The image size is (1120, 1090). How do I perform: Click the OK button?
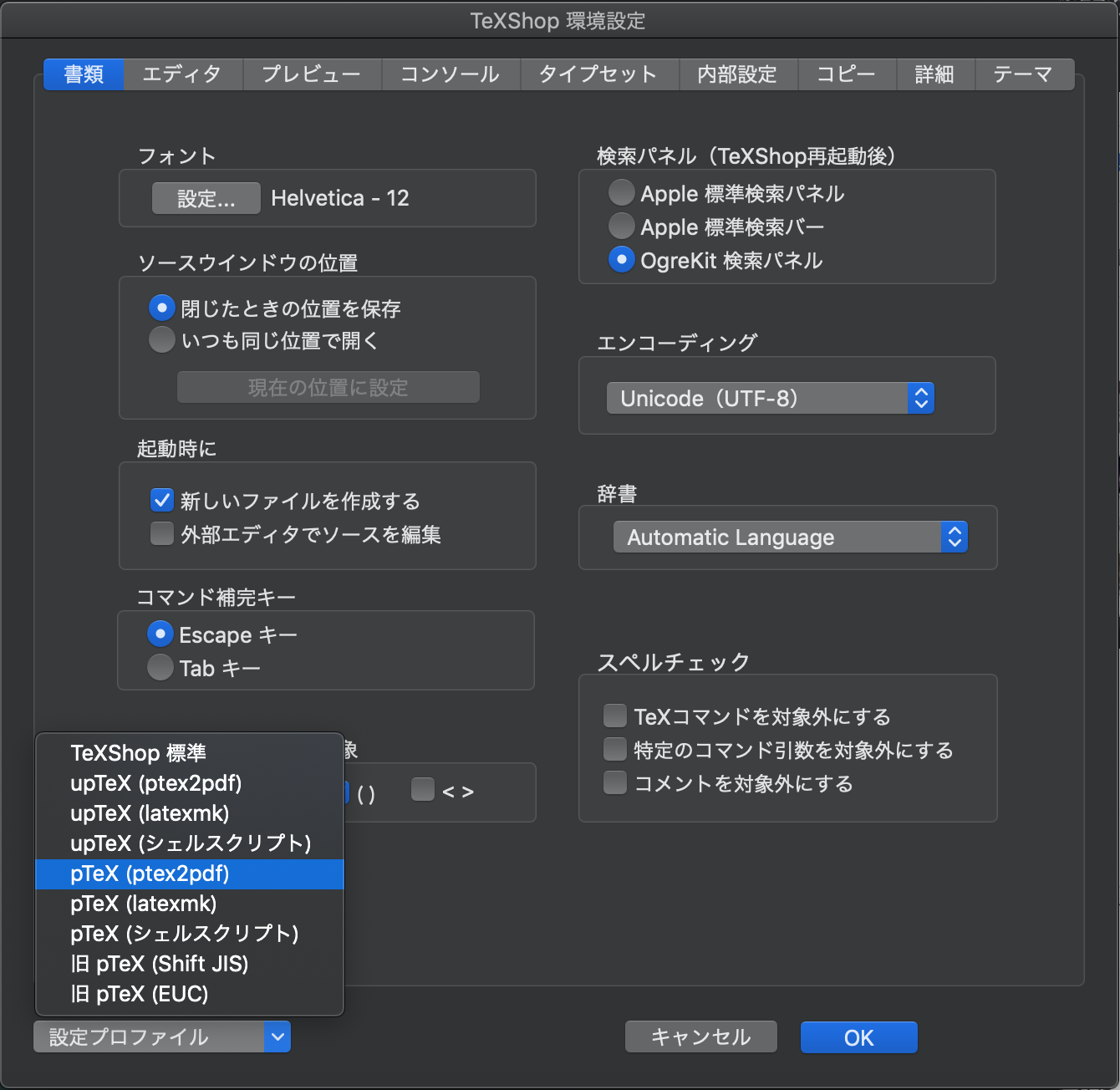(x=859, y=1037)
